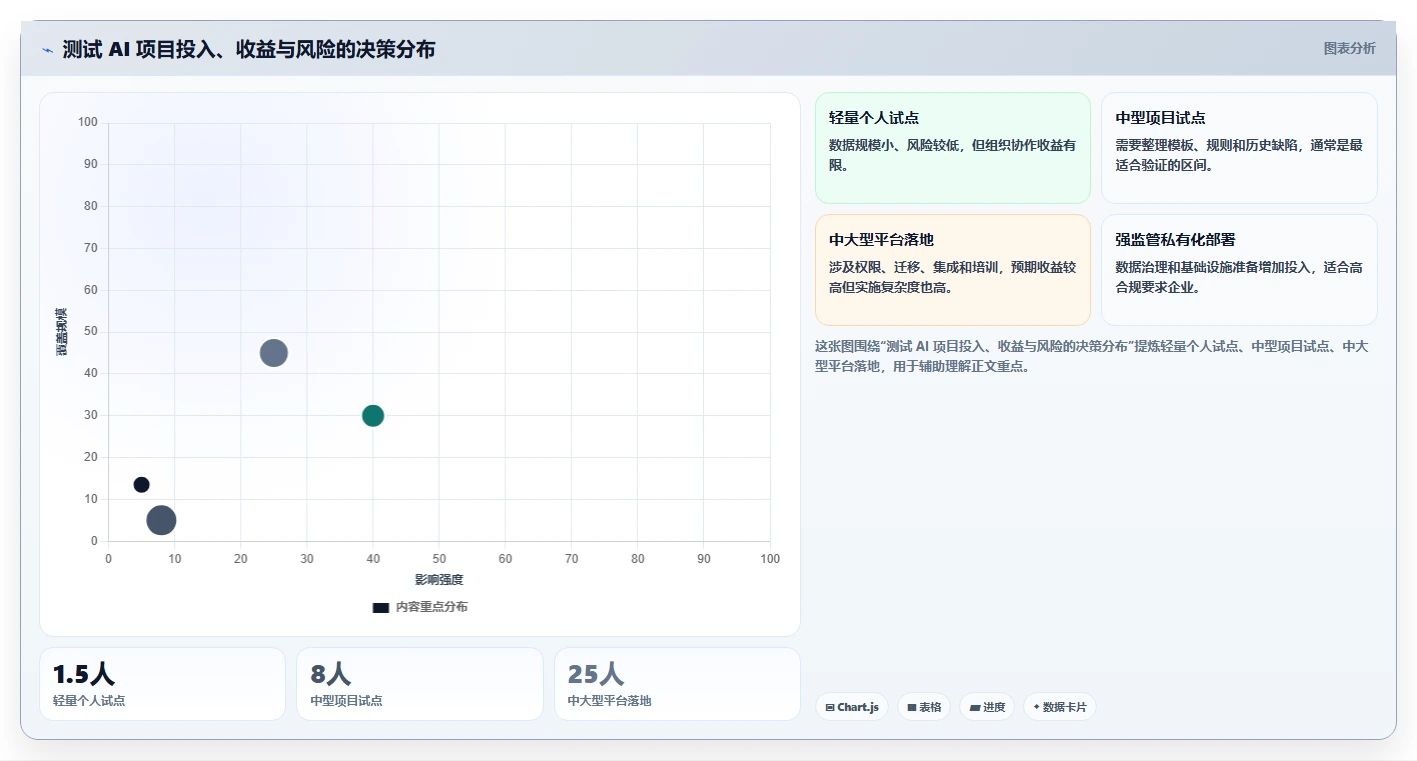Click the blue lightning icon beside the title
The height and width of the screenshot is (761, 1417).
[x=47, y=50]
